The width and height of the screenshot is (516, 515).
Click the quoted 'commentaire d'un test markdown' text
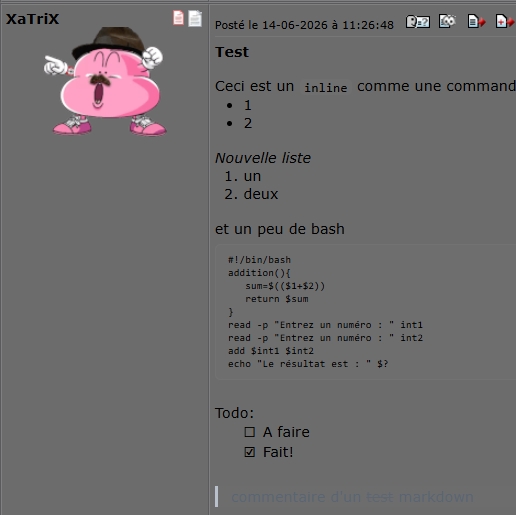point(352,497)
